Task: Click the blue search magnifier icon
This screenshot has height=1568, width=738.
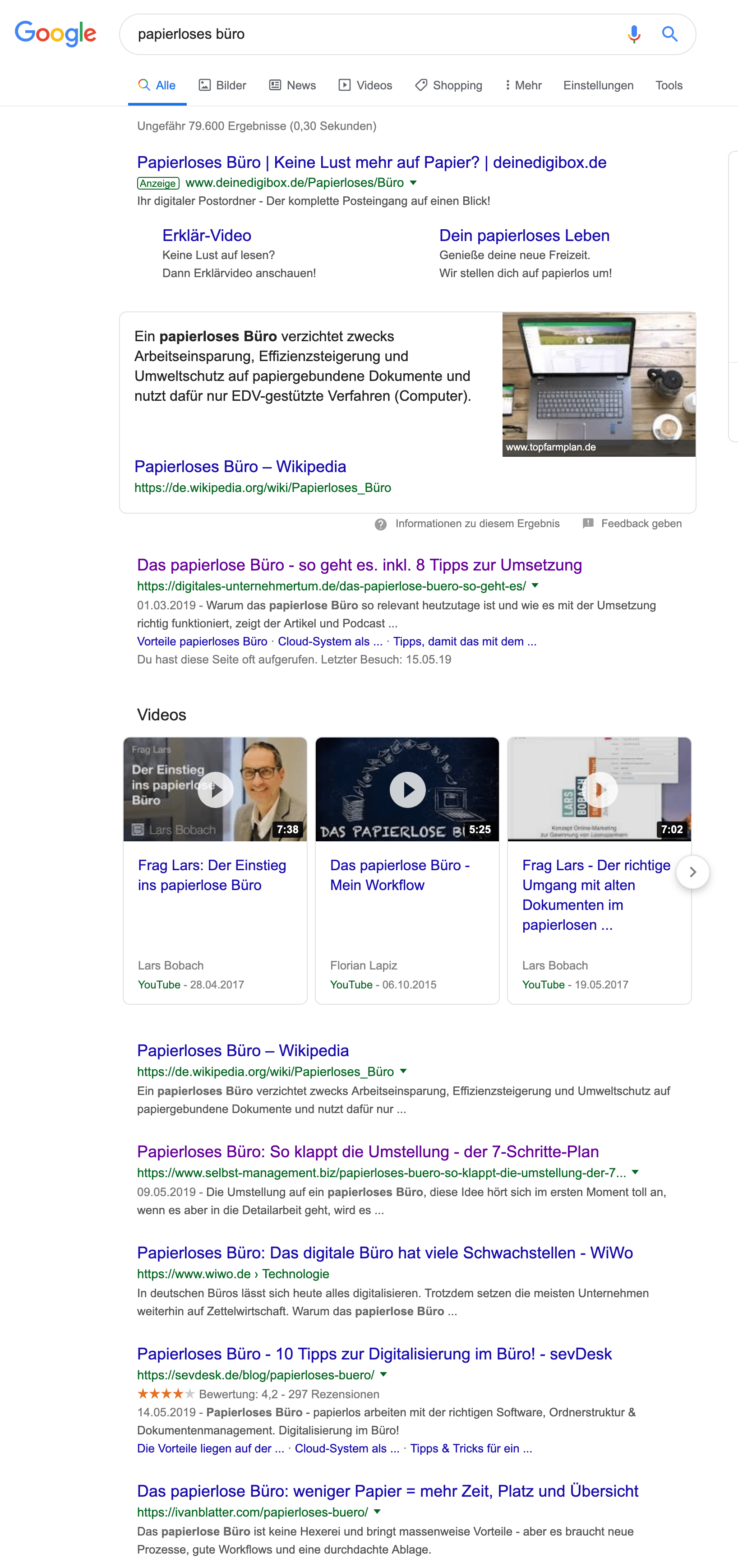Action: point(670,34)
